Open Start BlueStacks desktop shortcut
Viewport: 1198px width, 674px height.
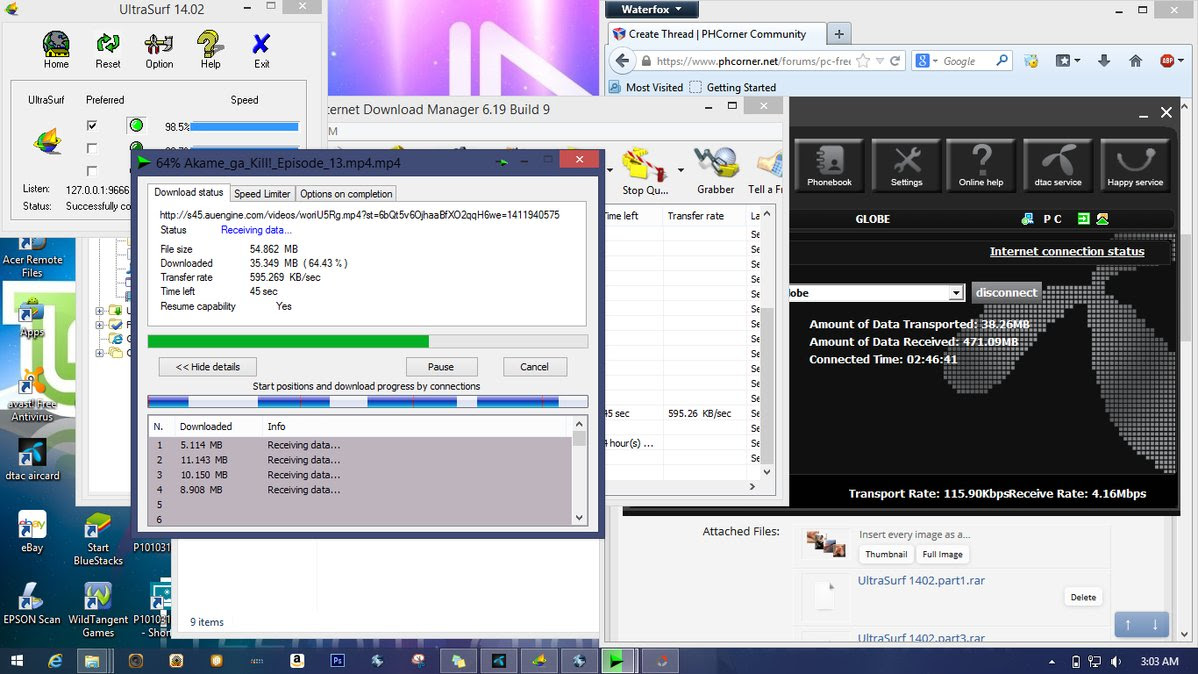tap(98, 539)
